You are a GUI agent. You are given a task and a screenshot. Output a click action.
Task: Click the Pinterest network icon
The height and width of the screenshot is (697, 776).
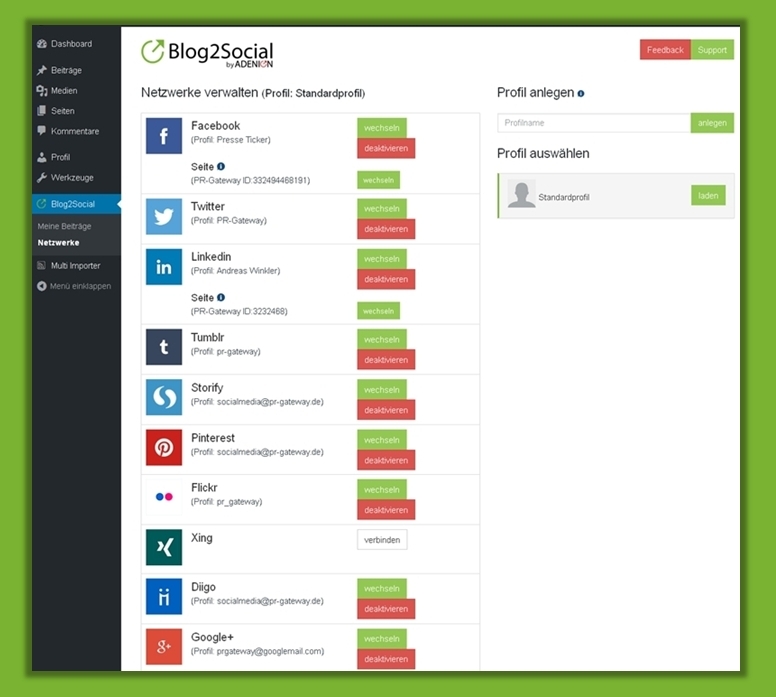pyautogui.click(x=164, y=448)
